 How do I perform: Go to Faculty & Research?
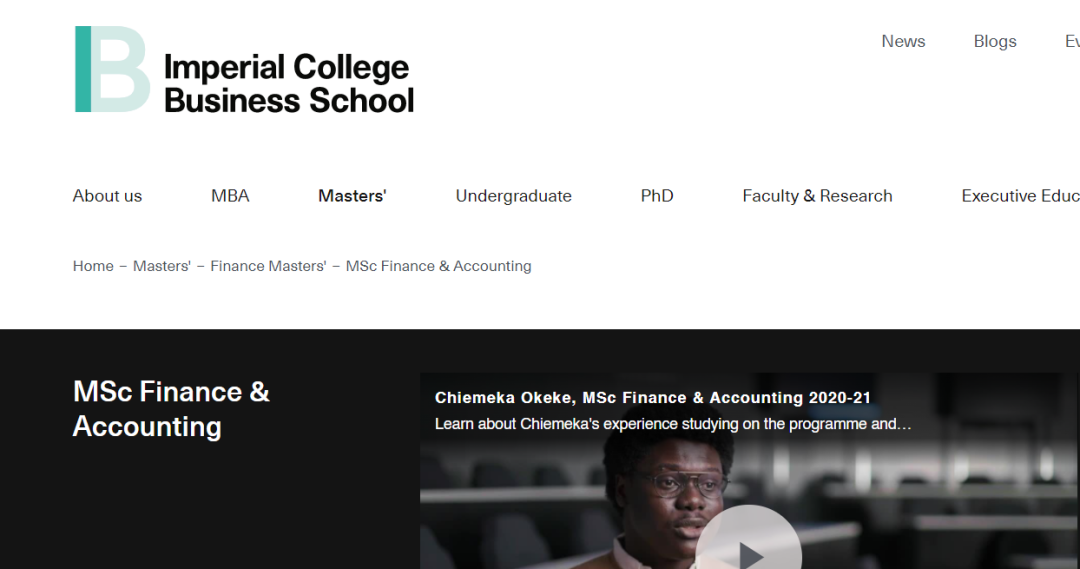(x=817, y=196)
